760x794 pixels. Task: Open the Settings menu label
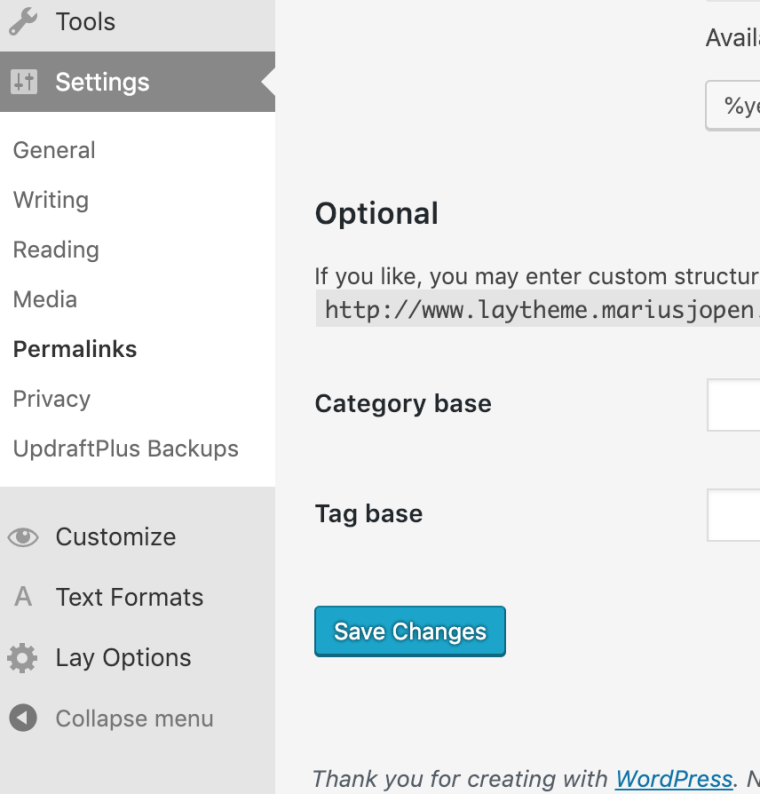point(102,82)
